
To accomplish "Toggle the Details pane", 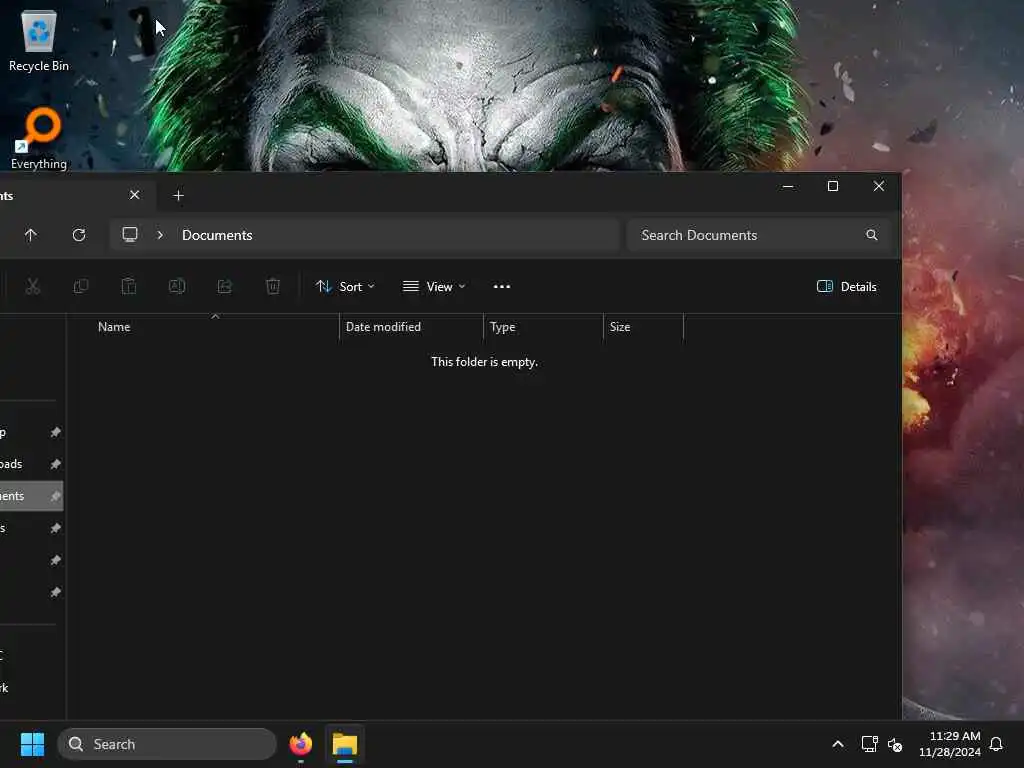I will [847, 287].
